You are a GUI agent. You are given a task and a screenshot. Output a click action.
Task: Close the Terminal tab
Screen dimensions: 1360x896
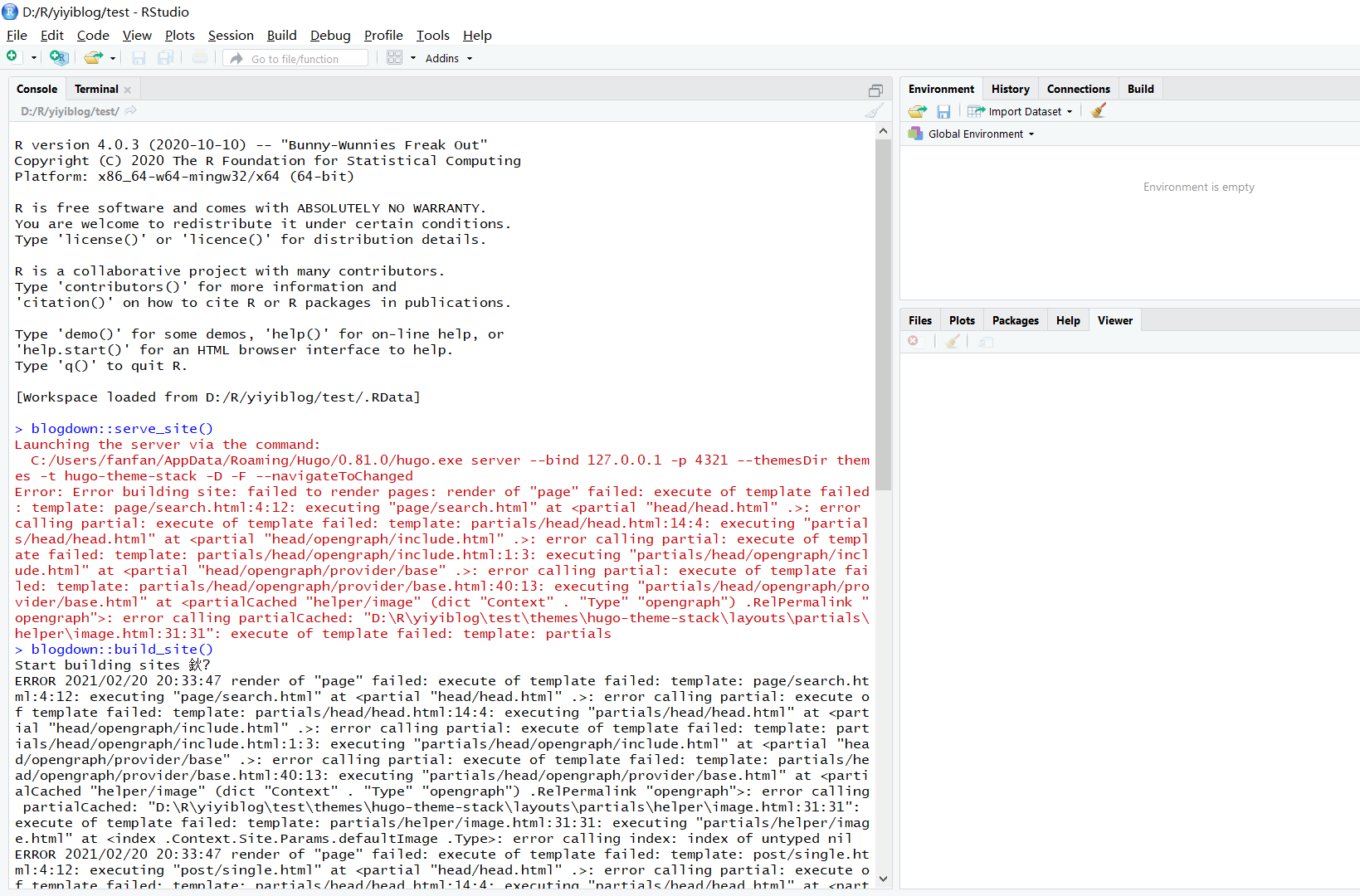(127, 90)
